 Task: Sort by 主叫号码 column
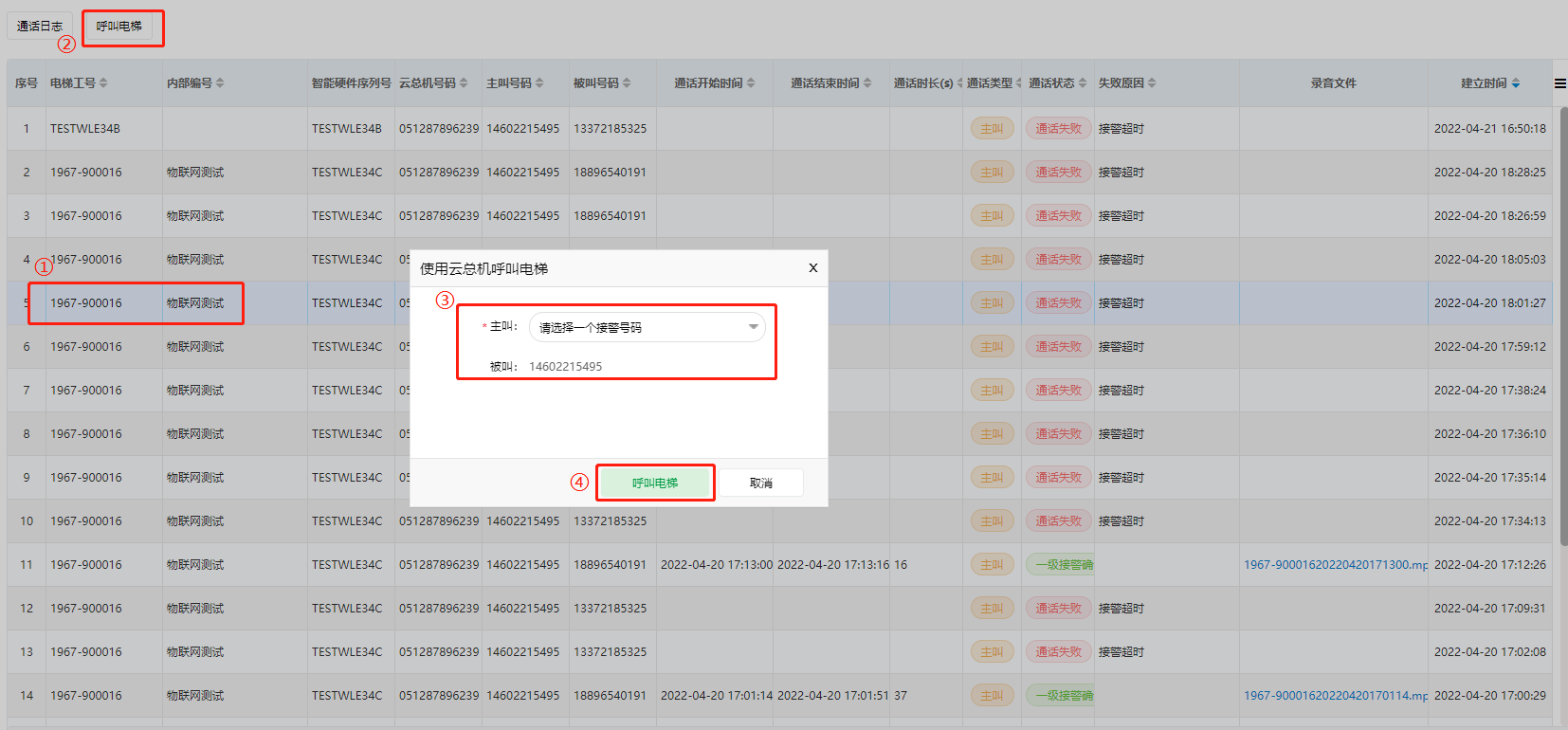539,83
